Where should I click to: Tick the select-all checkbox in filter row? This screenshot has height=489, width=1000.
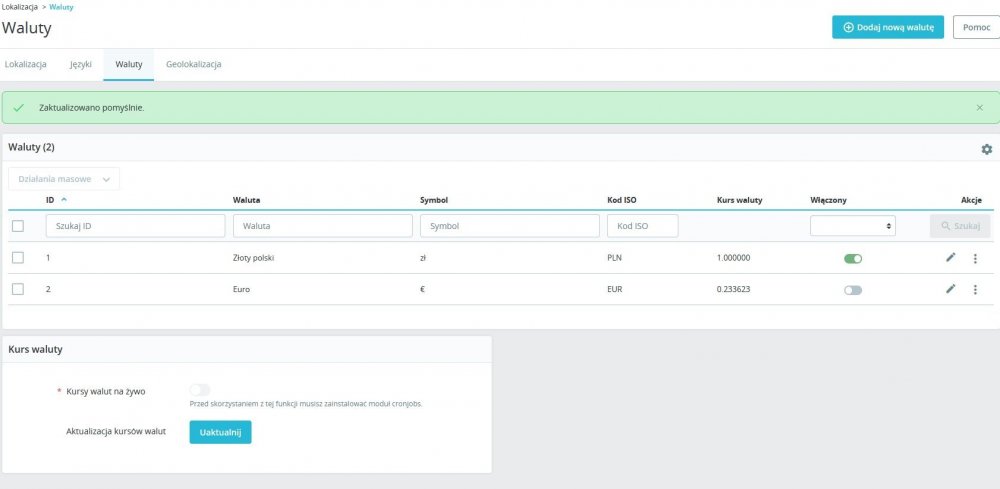18,226
